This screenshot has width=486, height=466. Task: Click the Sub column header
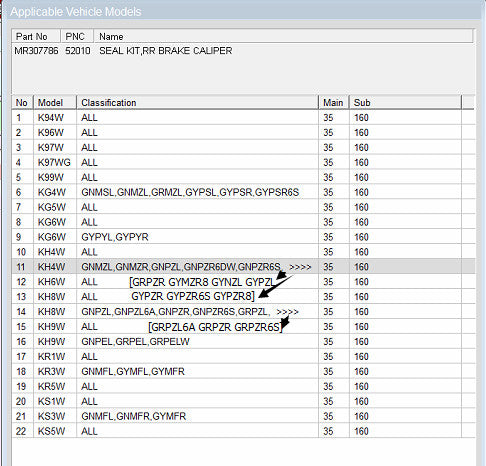(x=405, y=102)
